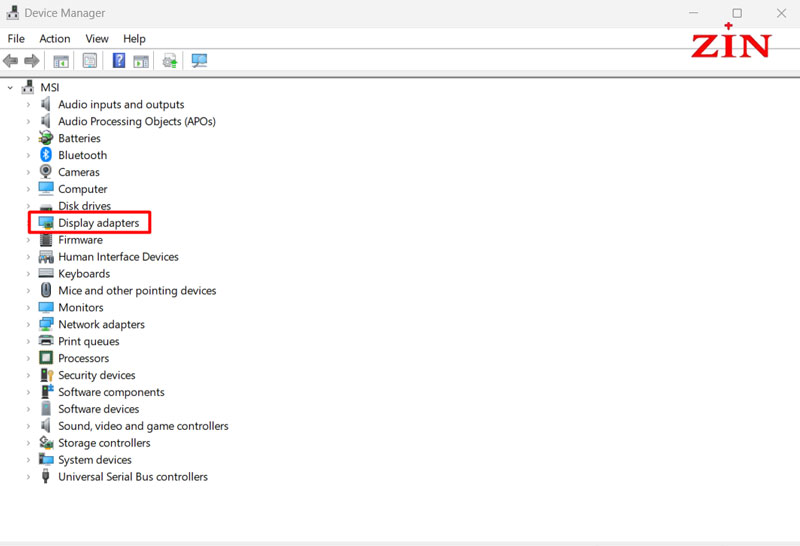Image resolution: width=800 pixels, height=546 pixels.
Task: Click the Network adapters icon
Action: click(x=46, y=324)
